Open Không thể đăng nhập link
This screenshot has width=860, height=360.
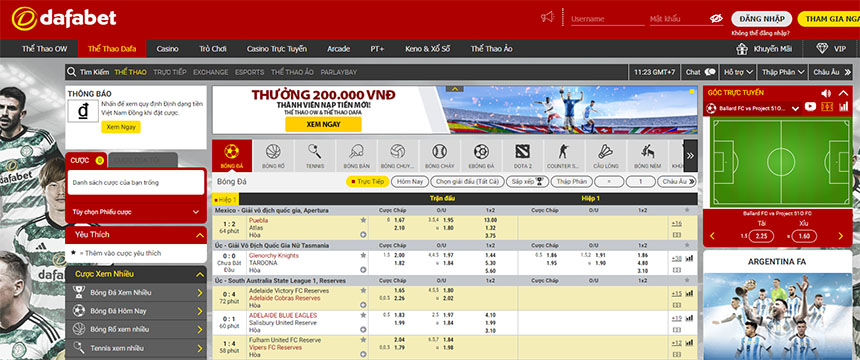click(x=760, y=33)
